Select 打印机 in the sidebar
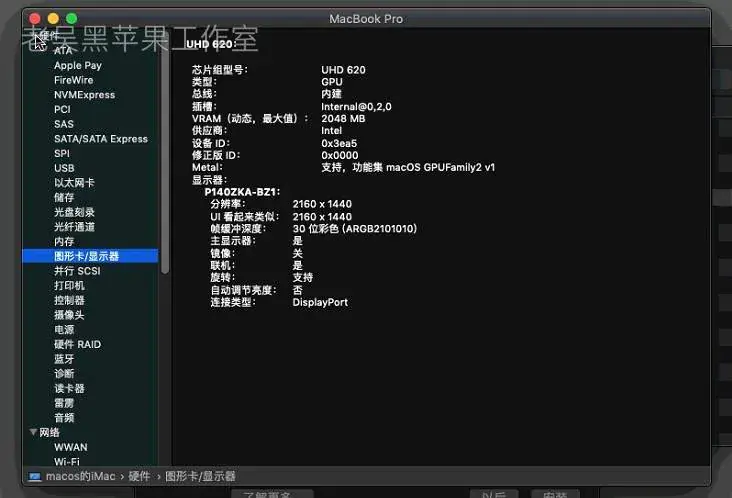This screenshot has width=732, height=498. tap(69, 285)
